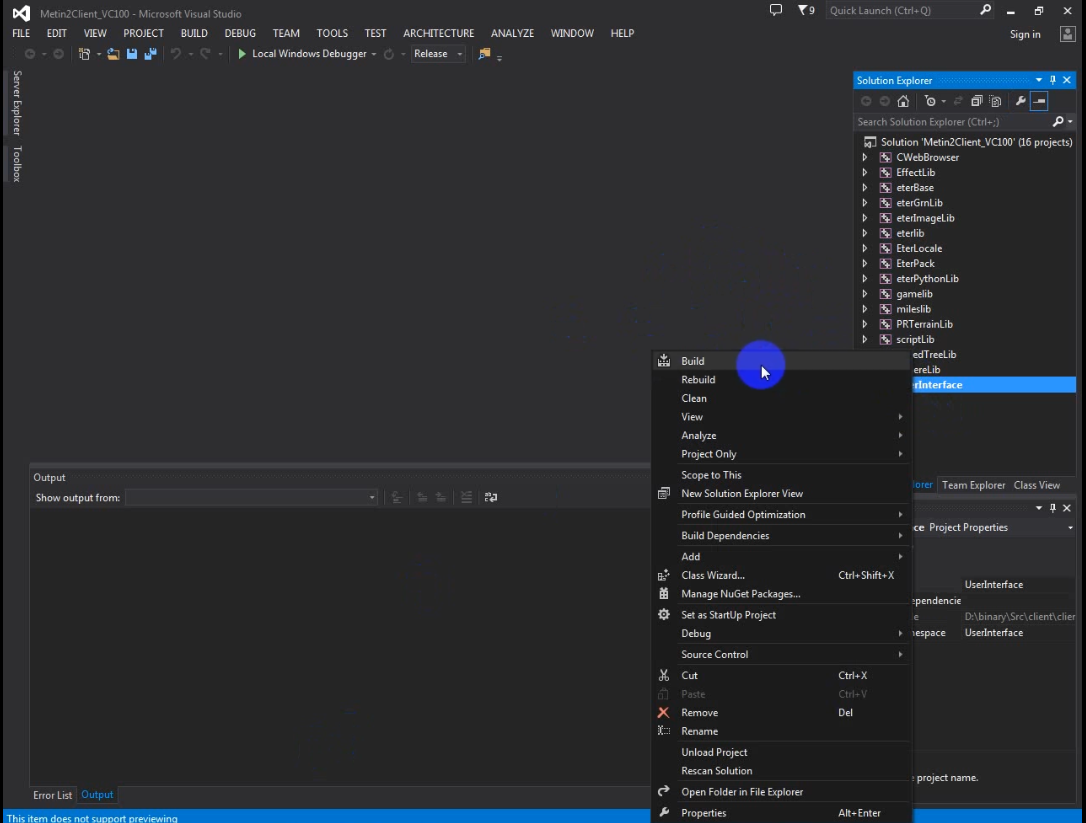The image size is (1086, 823).
Task: Click the Collapse All icon in Solution Explorer
Action: coord(977,101)
